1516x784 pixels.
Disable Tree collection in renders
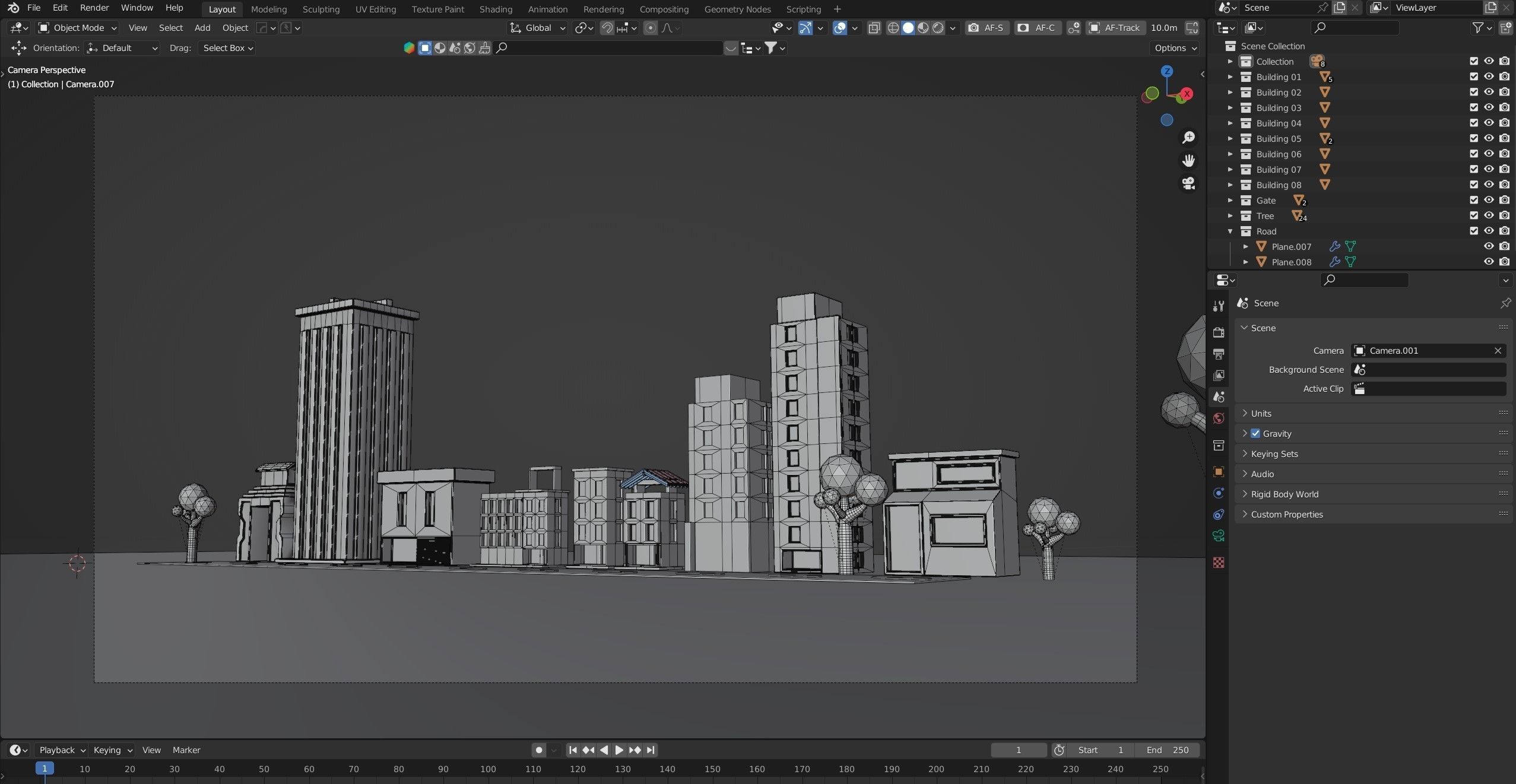tap(1505, 216)
